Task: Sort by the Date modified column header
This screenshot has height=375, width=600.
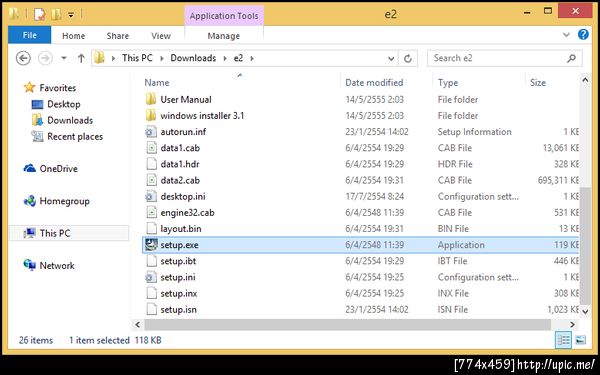Action: pos(374,83)
